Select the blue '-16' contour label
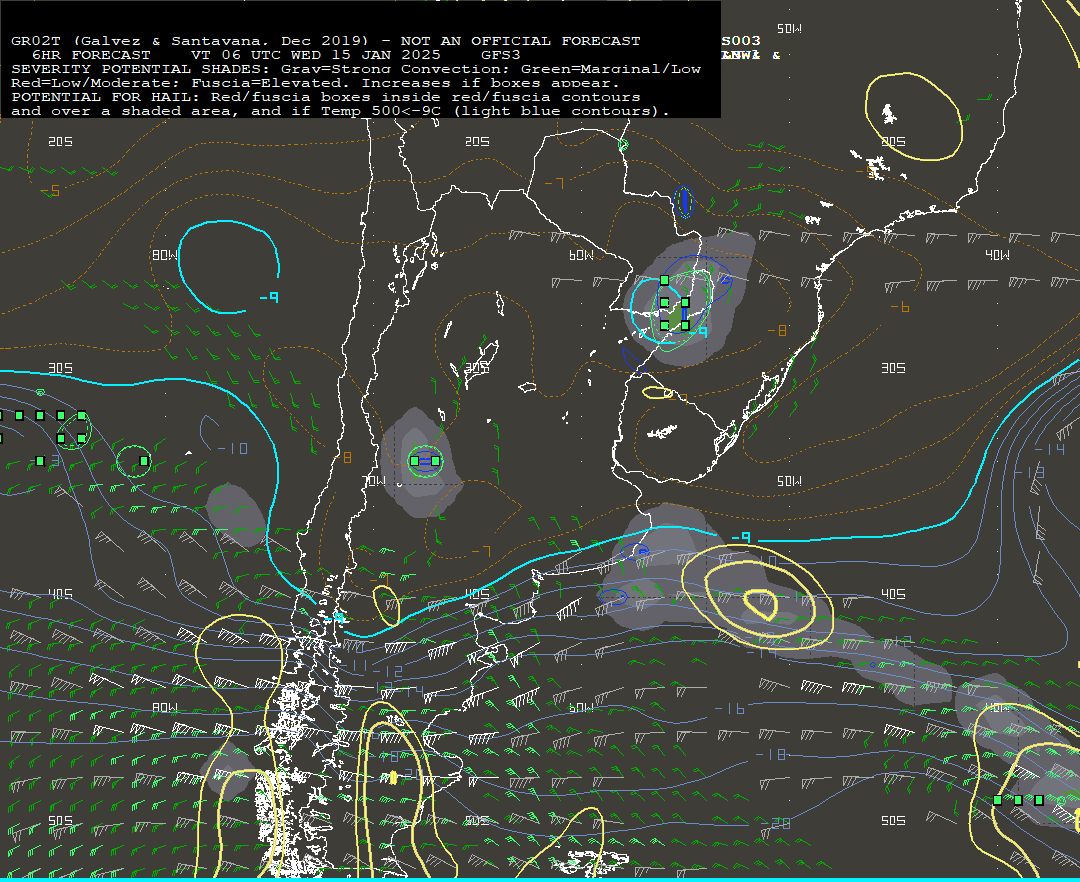The height and width of the screenshot is (882, 1080). tap(729, 708)
